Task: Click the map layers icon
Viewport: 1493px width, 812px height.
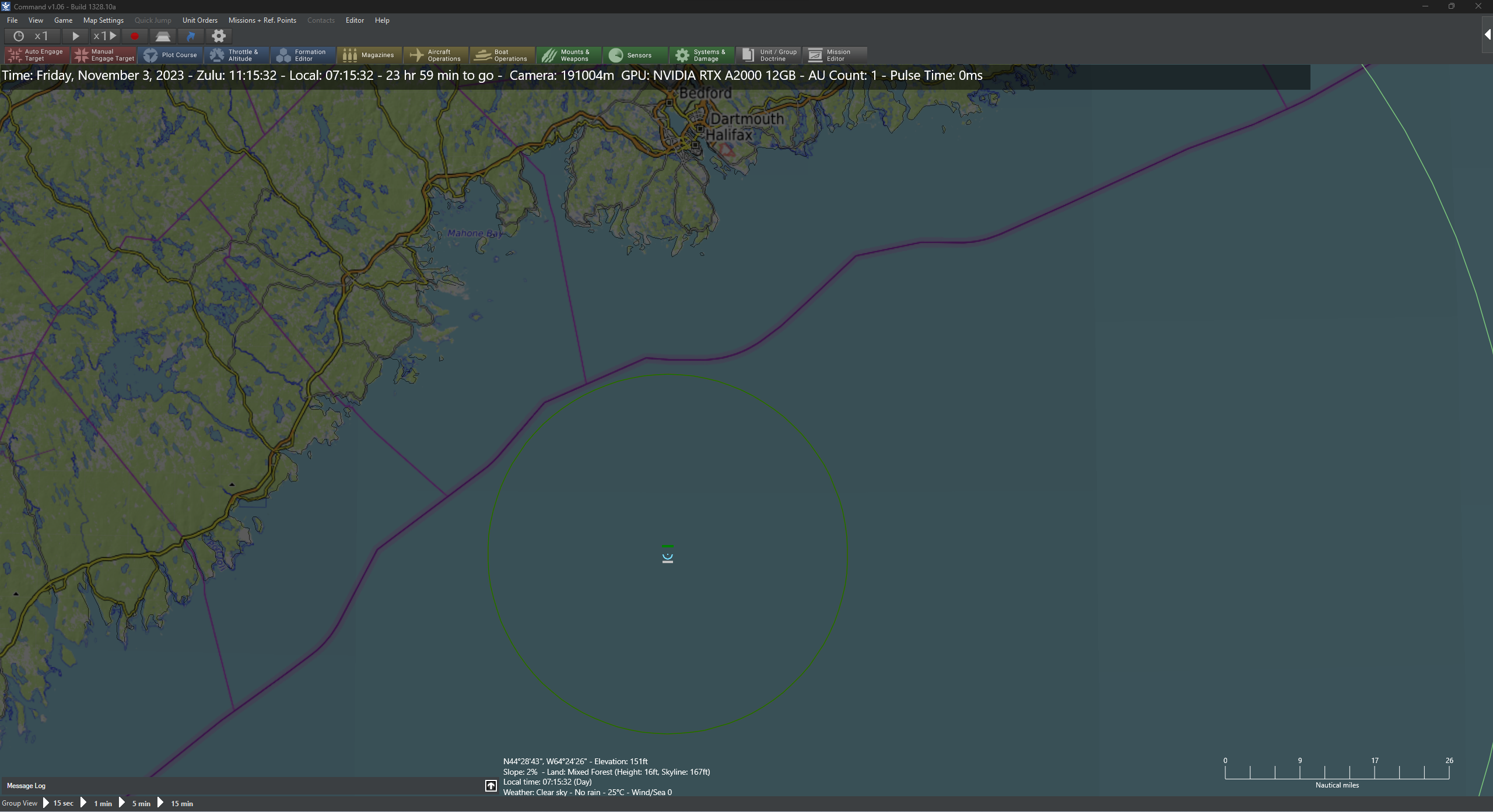Action: [163, 36]
